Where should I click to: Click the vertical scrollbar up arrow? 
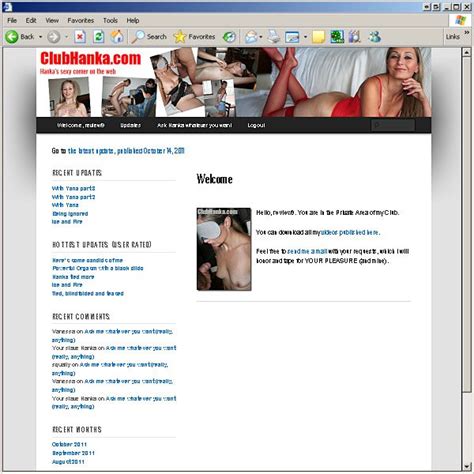click(467, 52)
